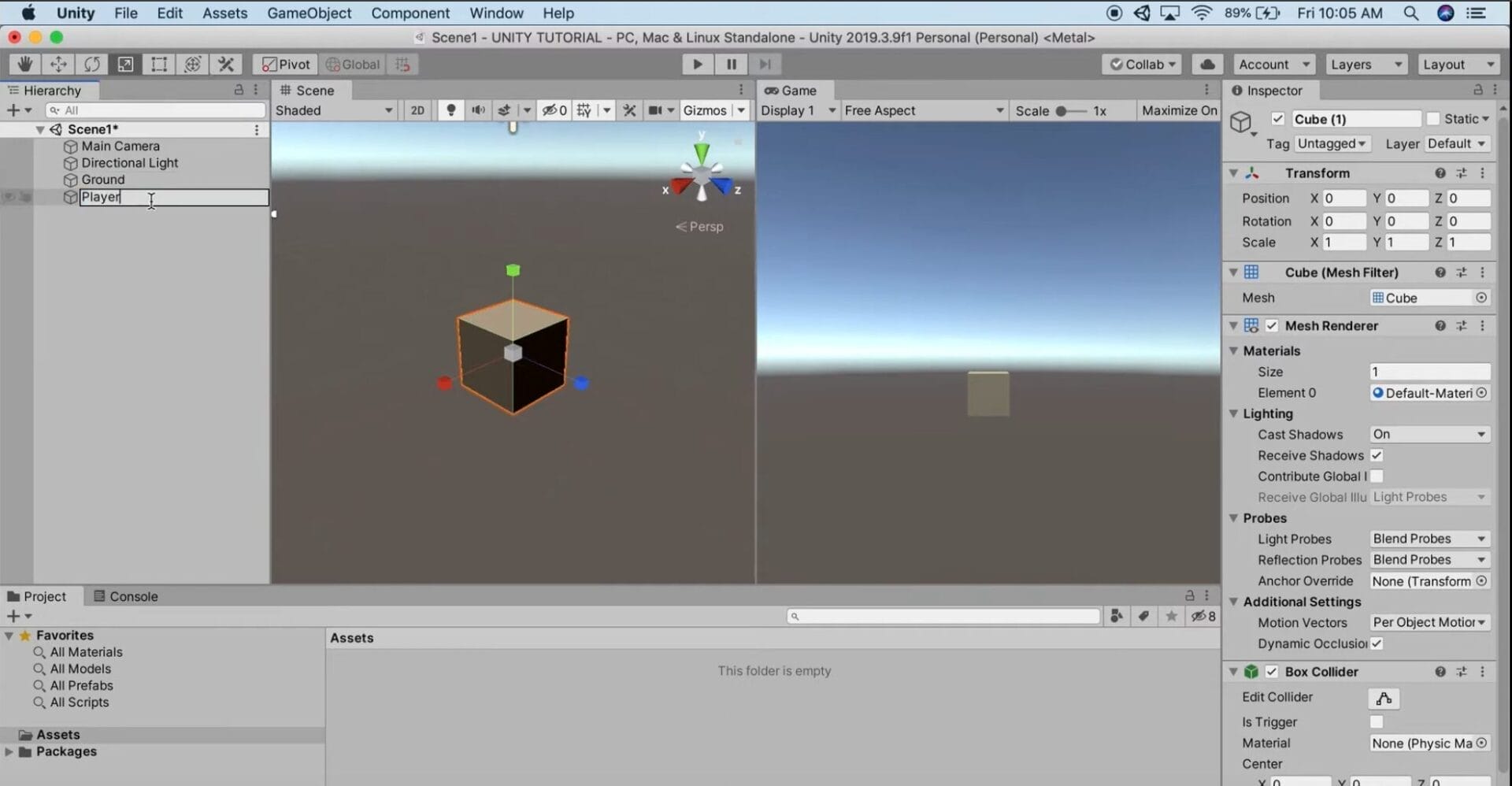Open Component menu
Screen dimensions: 1512x786
(x=410, y=13)
